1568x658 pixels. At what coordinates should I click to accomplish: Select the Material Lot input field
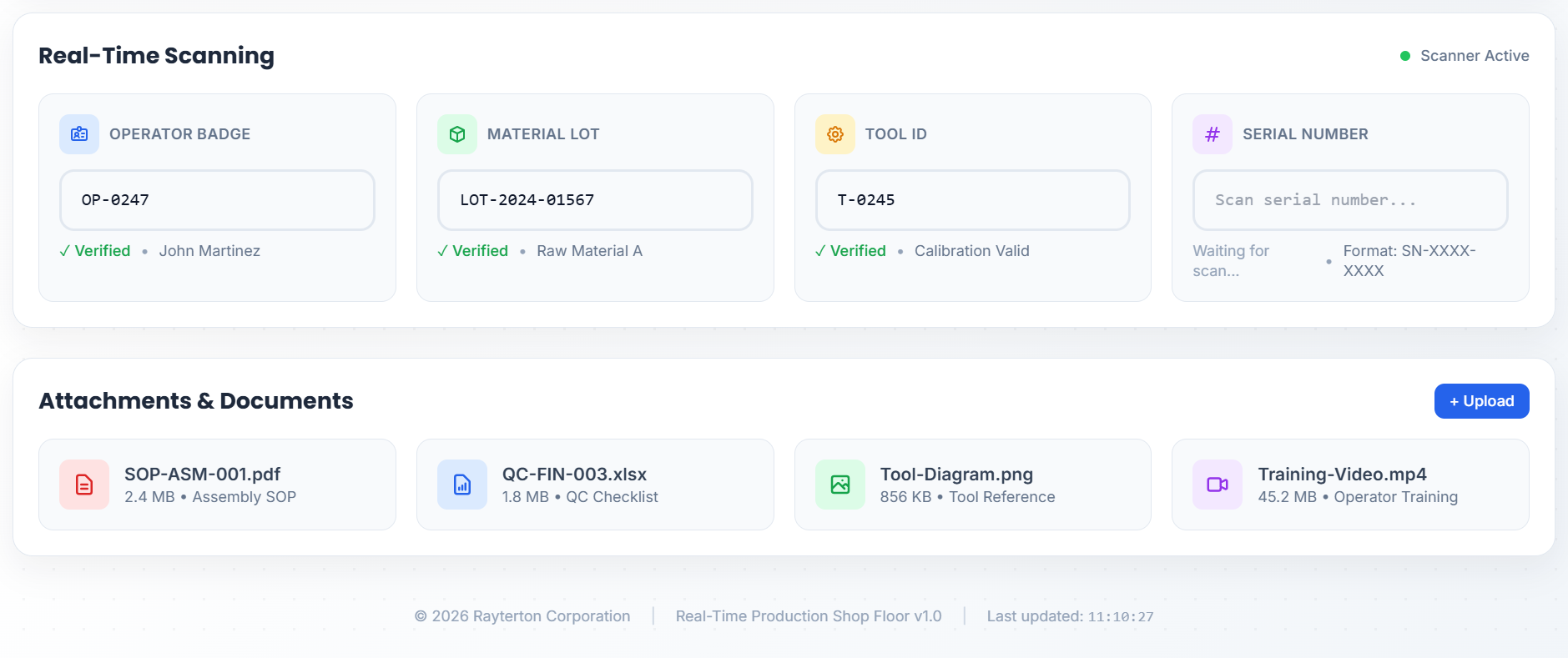click(x=595, y=200)
